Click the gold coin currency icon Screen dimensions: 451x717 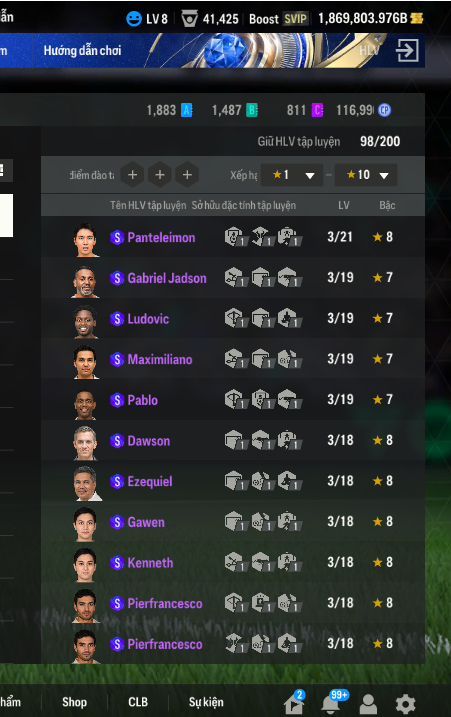(417, 18)
